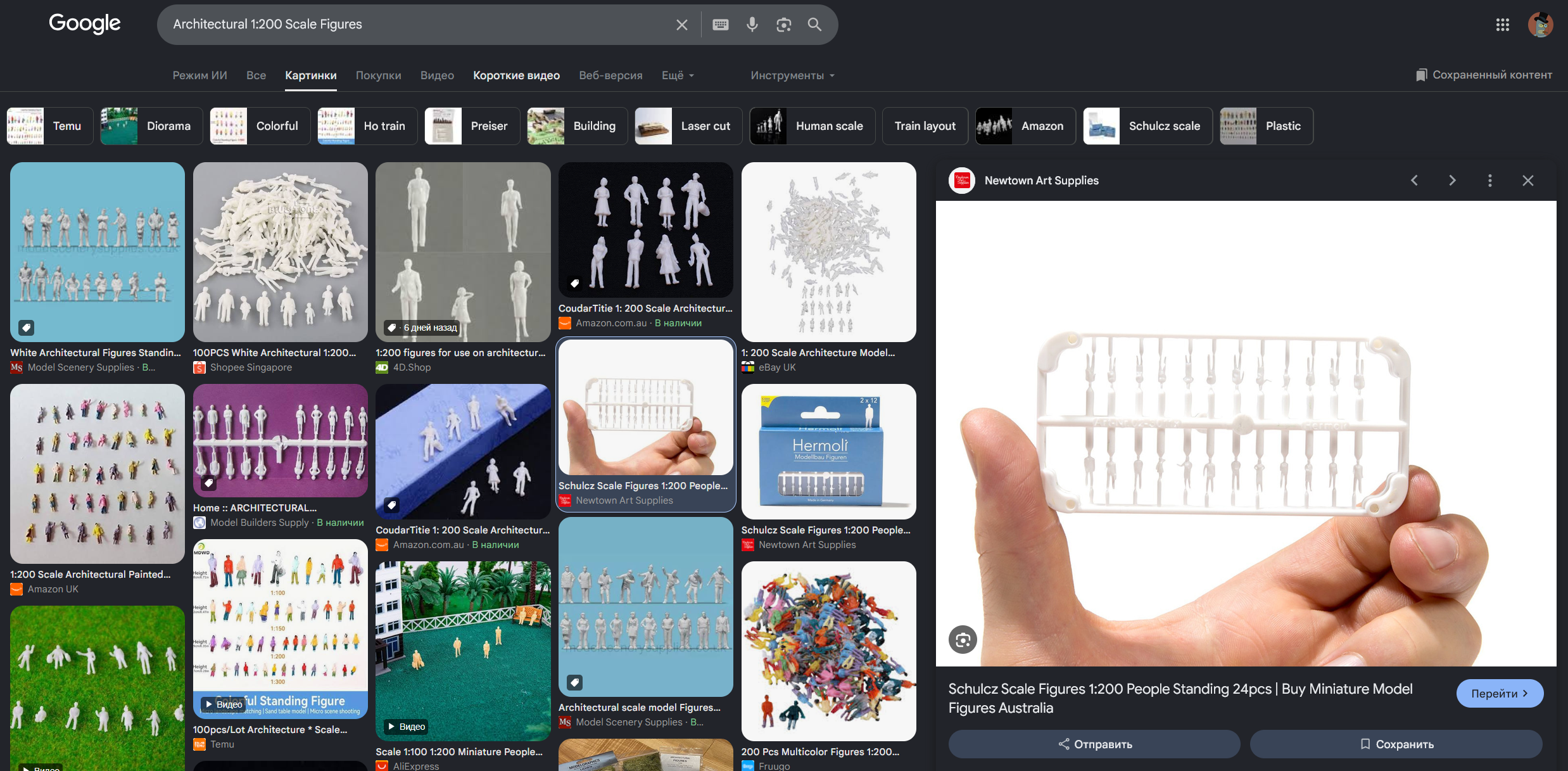The image size is (1568, 771).
Task: Open the selected Schulcz hand-held sprue thumbnail
Action: (x=645, y=407)
